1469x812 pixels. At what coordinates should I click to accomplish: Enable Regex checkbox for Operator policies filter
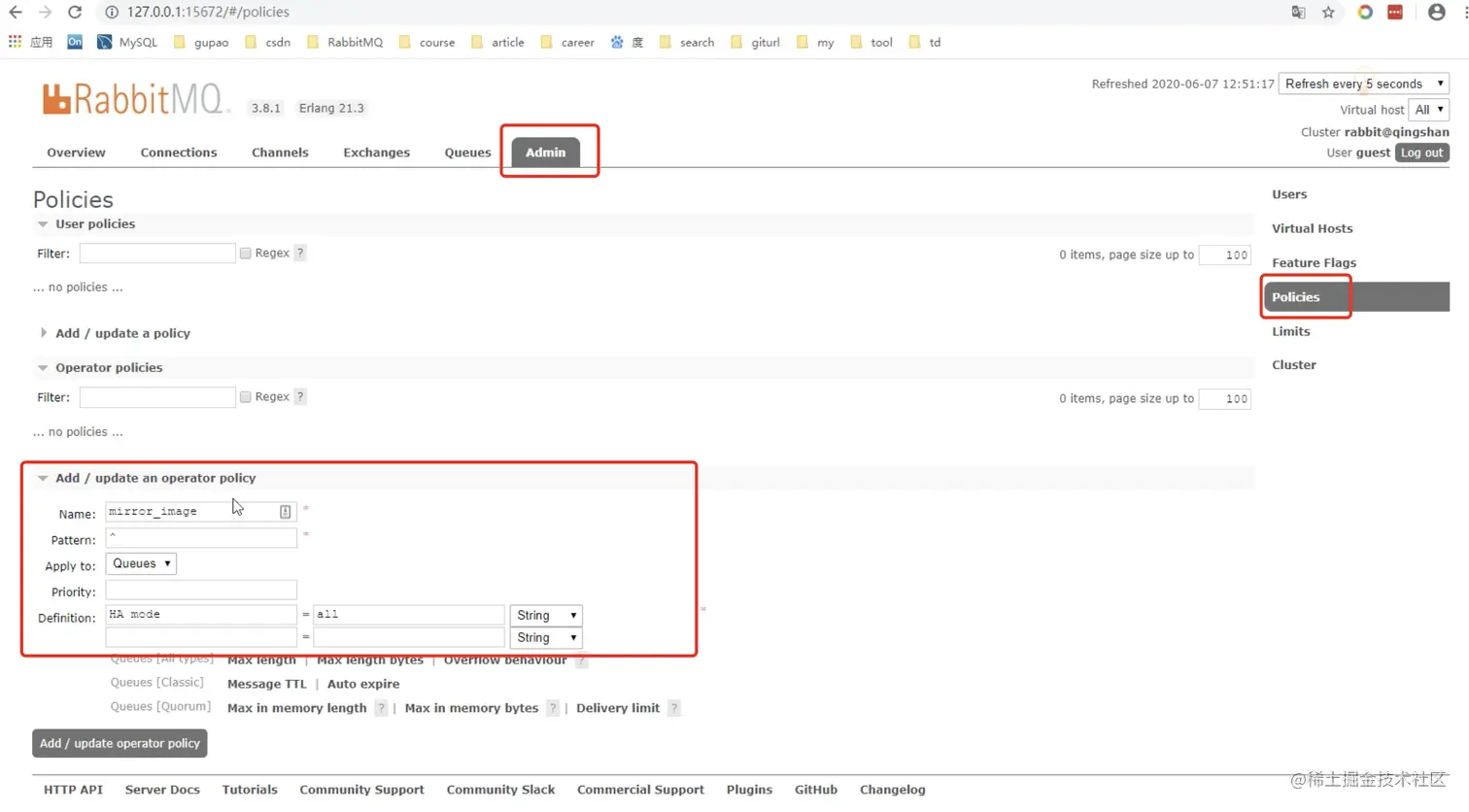point(246,396)
